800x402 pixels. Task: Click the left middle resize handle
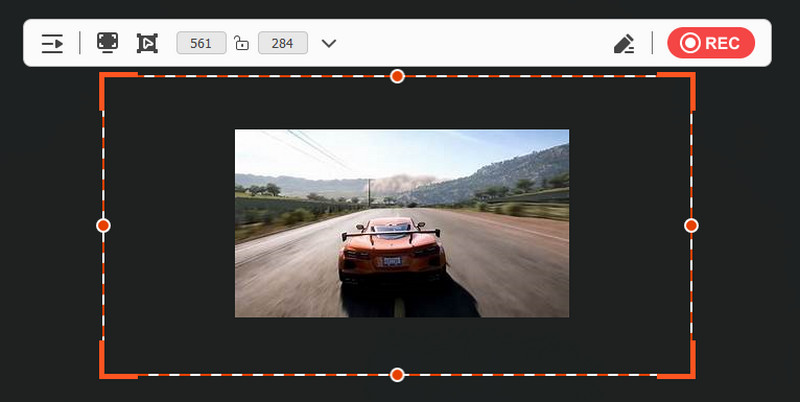(x=103, y=225)
